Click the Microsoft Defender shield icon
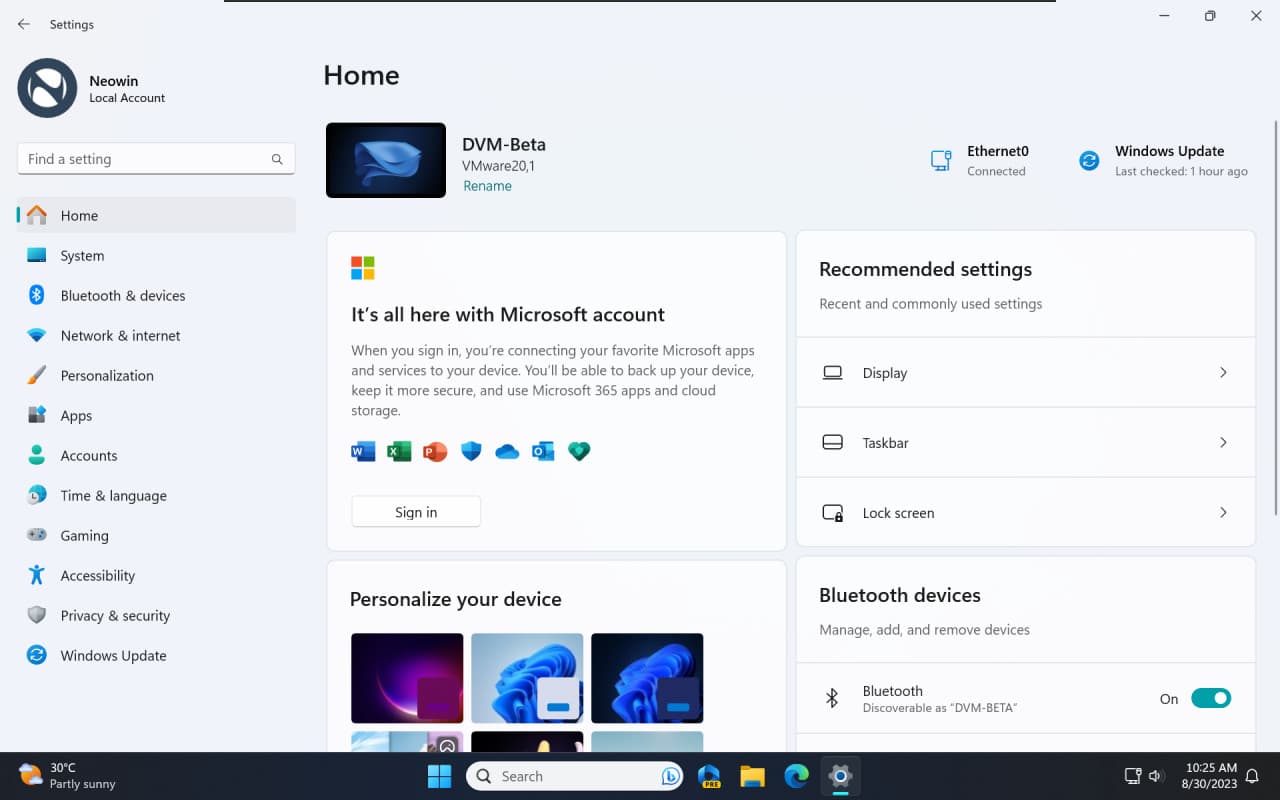The height and width of the screenshot is (800, 1280). pyautogui.click(x=470, y=451)
